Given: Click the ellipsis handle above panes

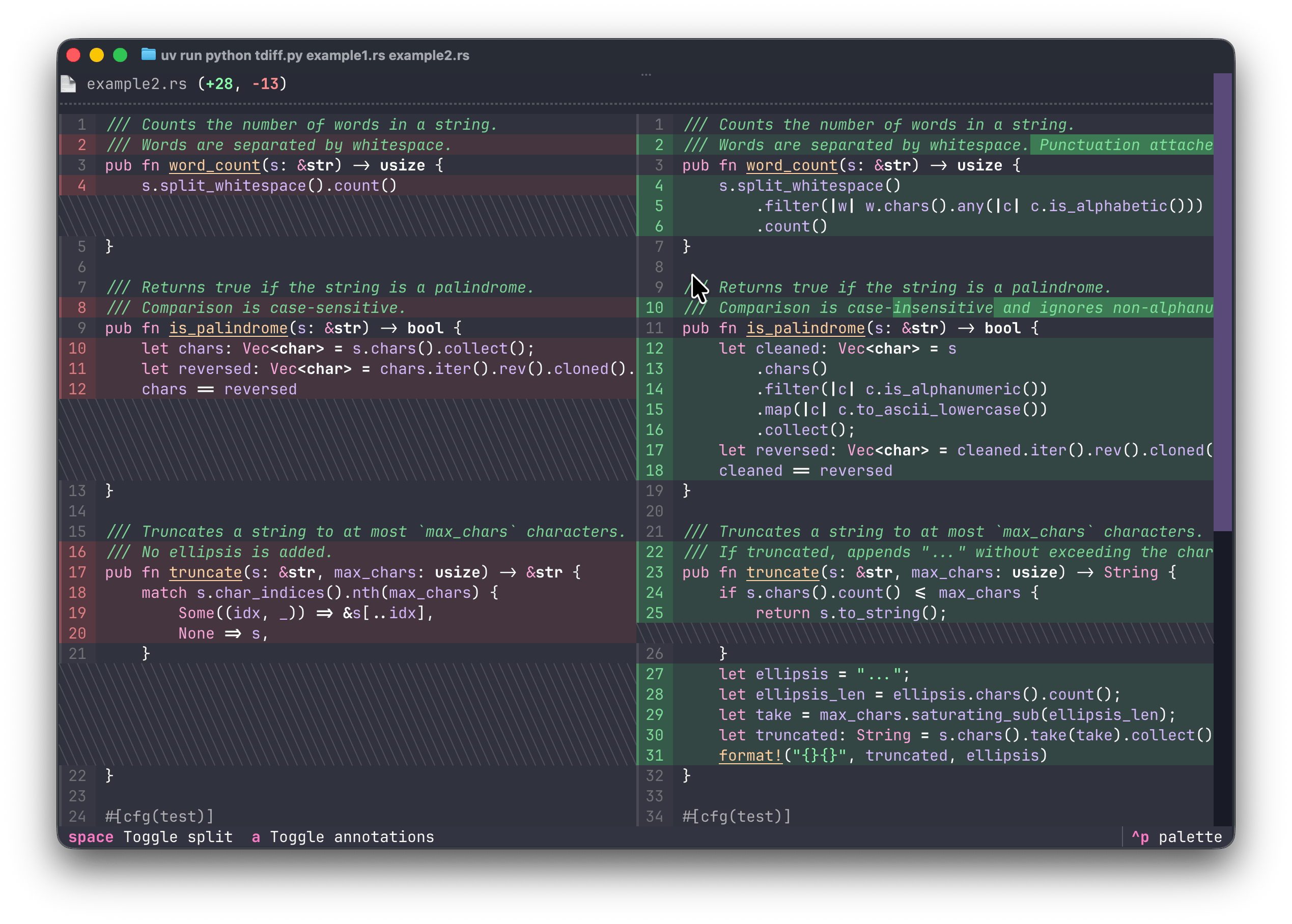Looking at the screenshot, I should coord(646,74).
